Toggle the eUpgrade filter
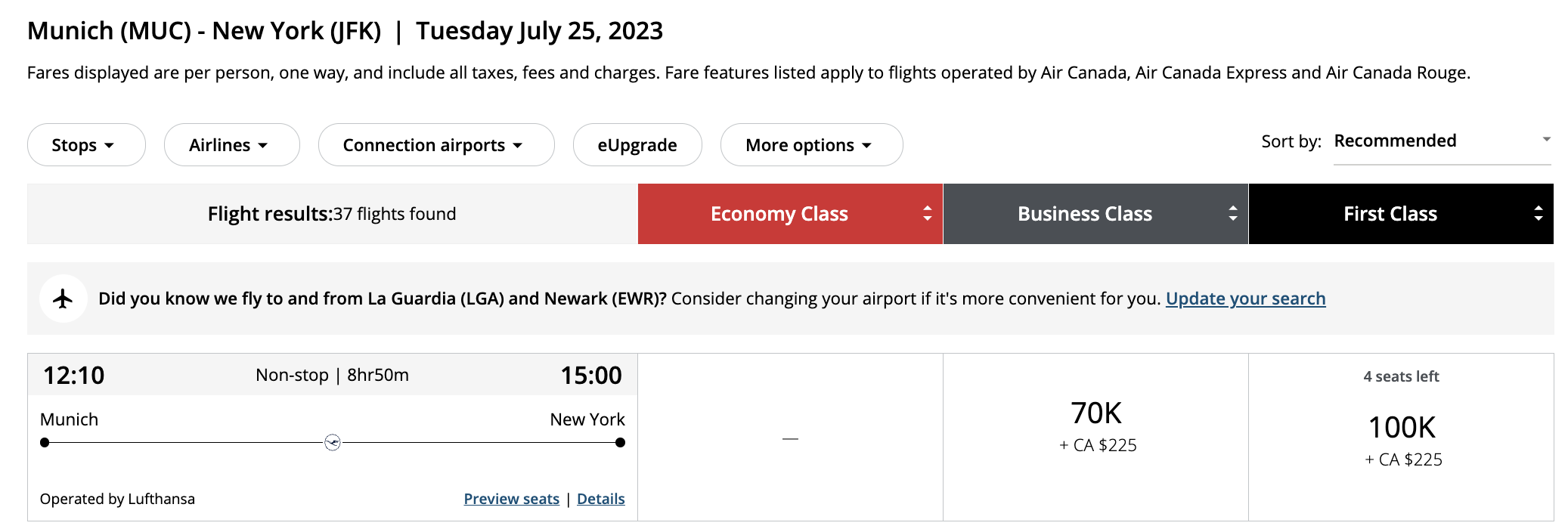The image size is (1568, 529). (x=637, y=145)
